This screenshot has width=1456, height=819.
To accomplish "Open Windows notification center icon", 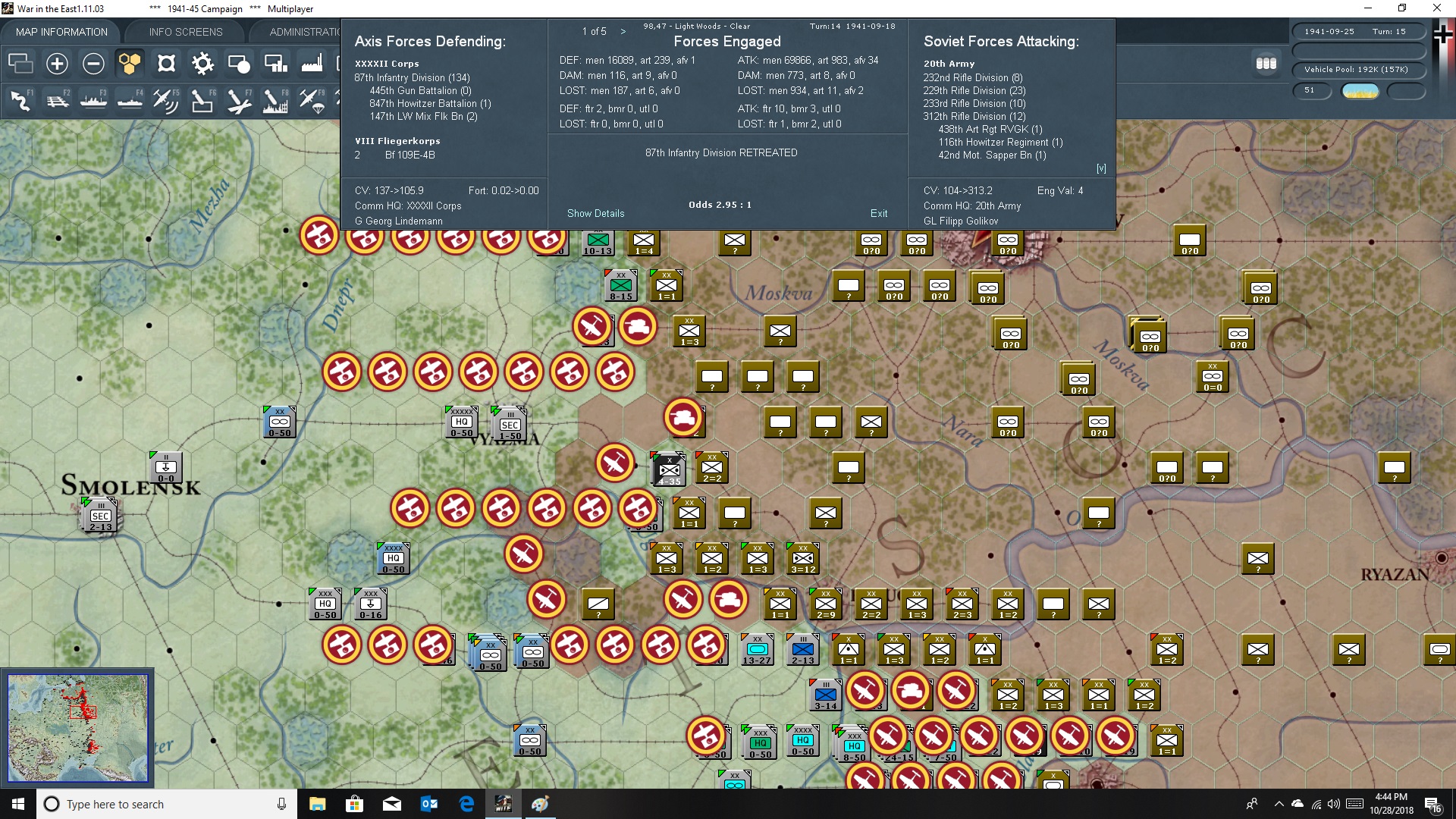I will coord(1432,804).
